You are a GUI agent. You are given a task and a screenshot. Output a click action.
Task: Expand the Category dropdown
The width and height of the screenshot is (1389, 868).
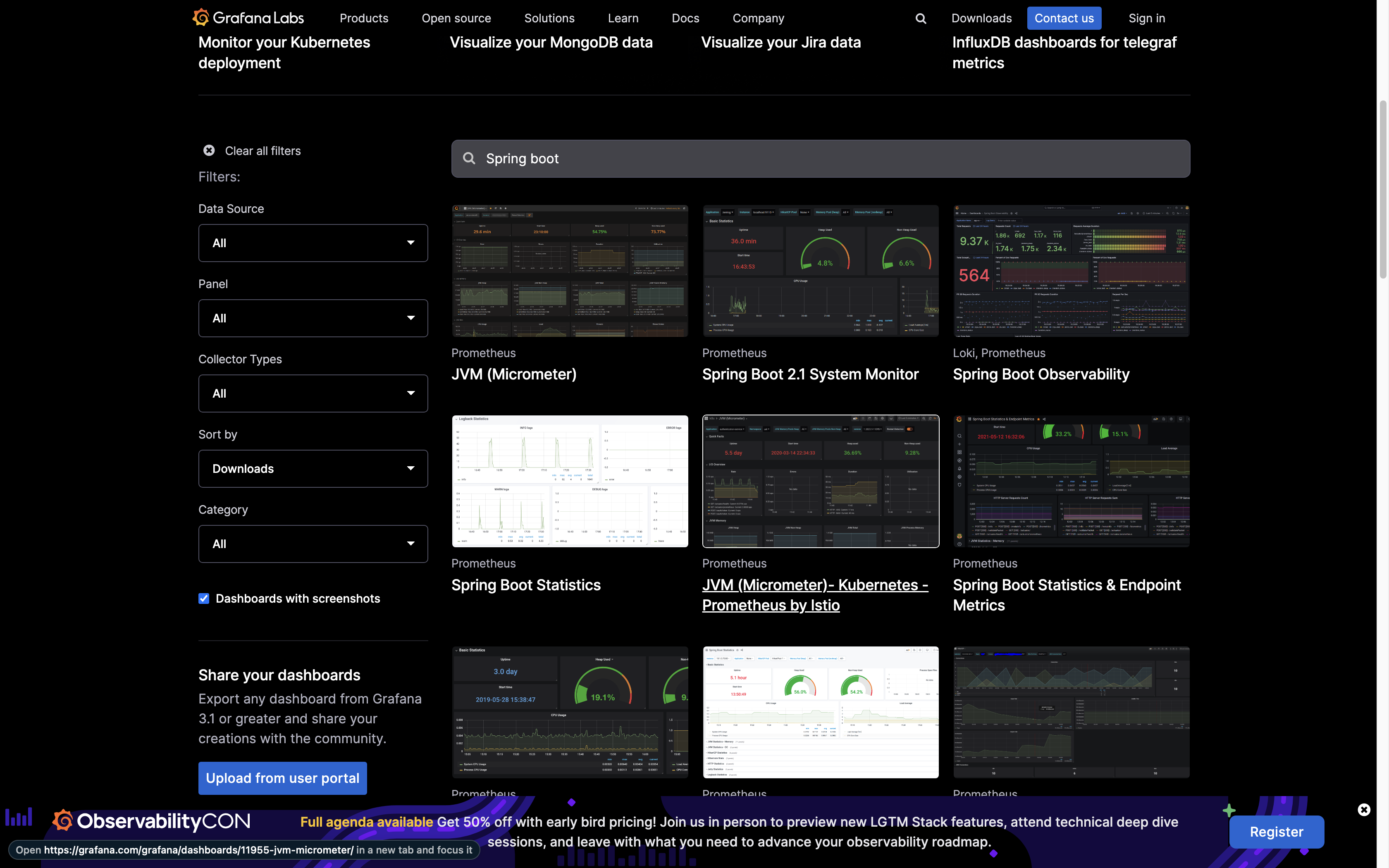click(x=313, y=544)
